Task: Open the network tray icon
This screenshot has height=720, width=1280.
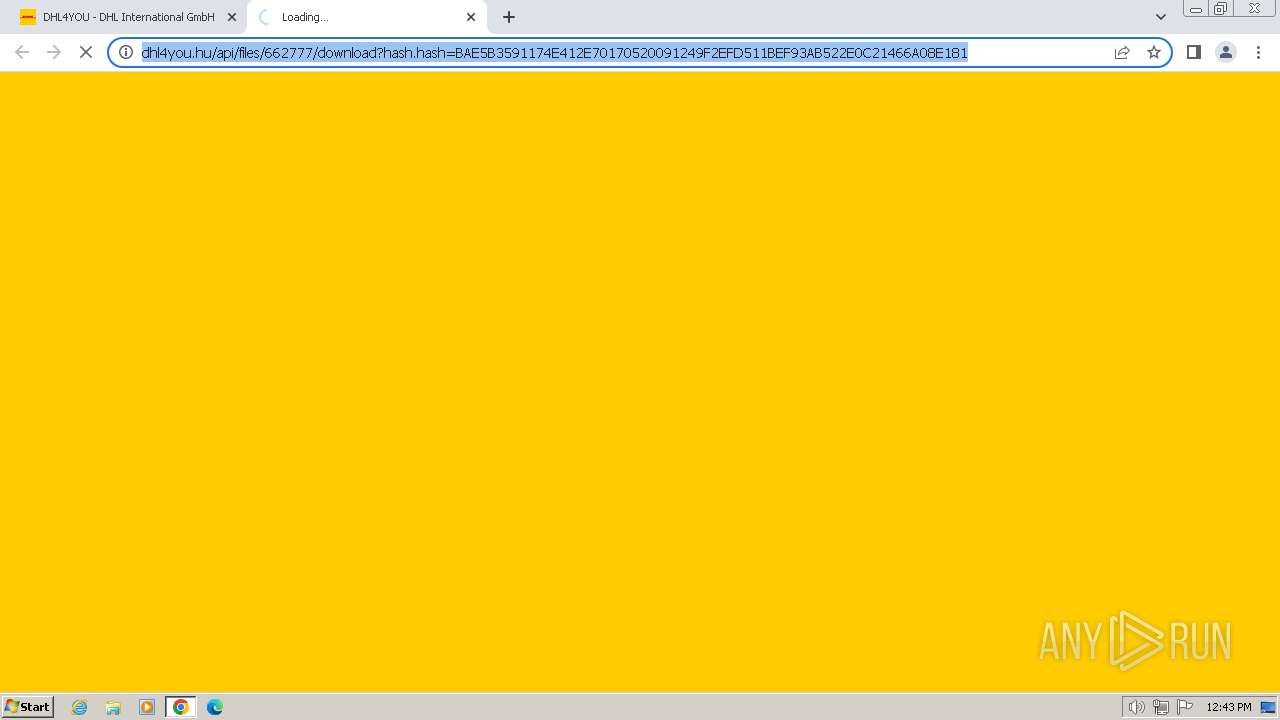Action: coord(1161,707)
